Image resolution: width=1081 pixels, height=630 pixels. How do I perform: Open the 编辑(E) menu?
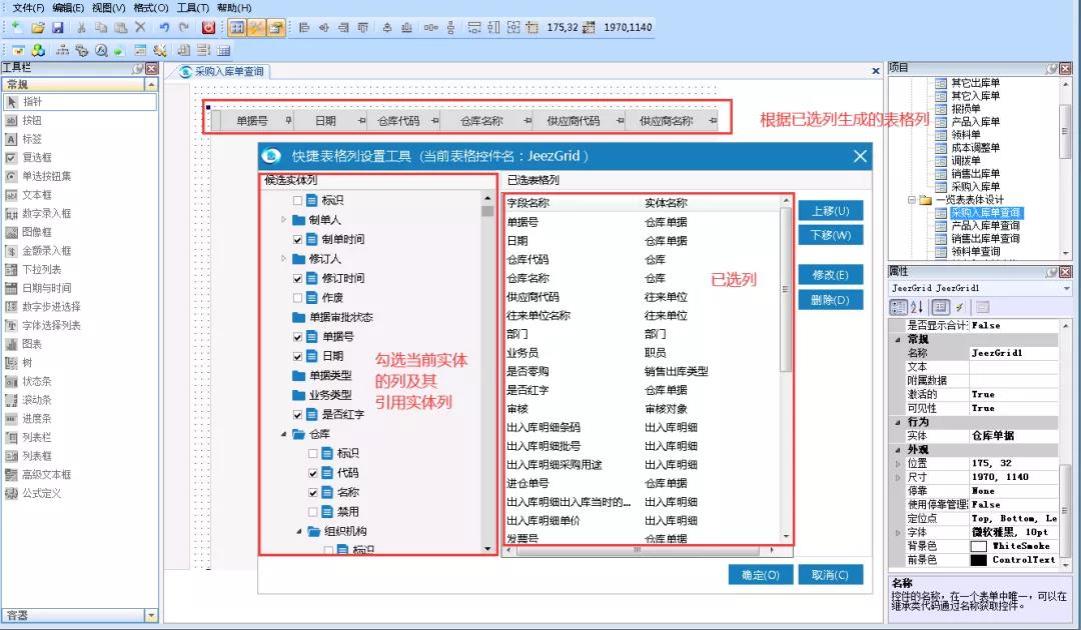[68, 8]
